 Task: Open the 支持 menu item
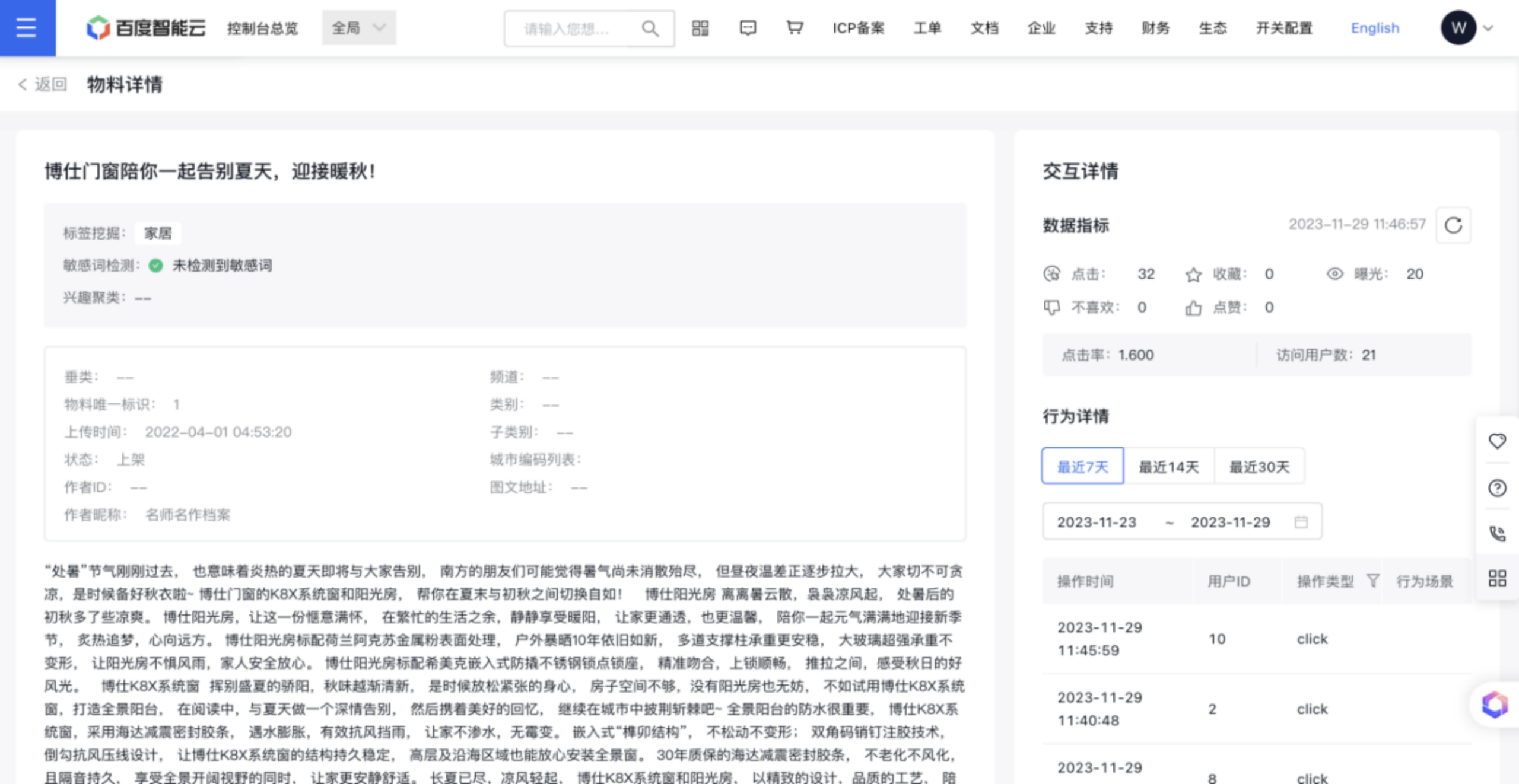coord(1098,28)
